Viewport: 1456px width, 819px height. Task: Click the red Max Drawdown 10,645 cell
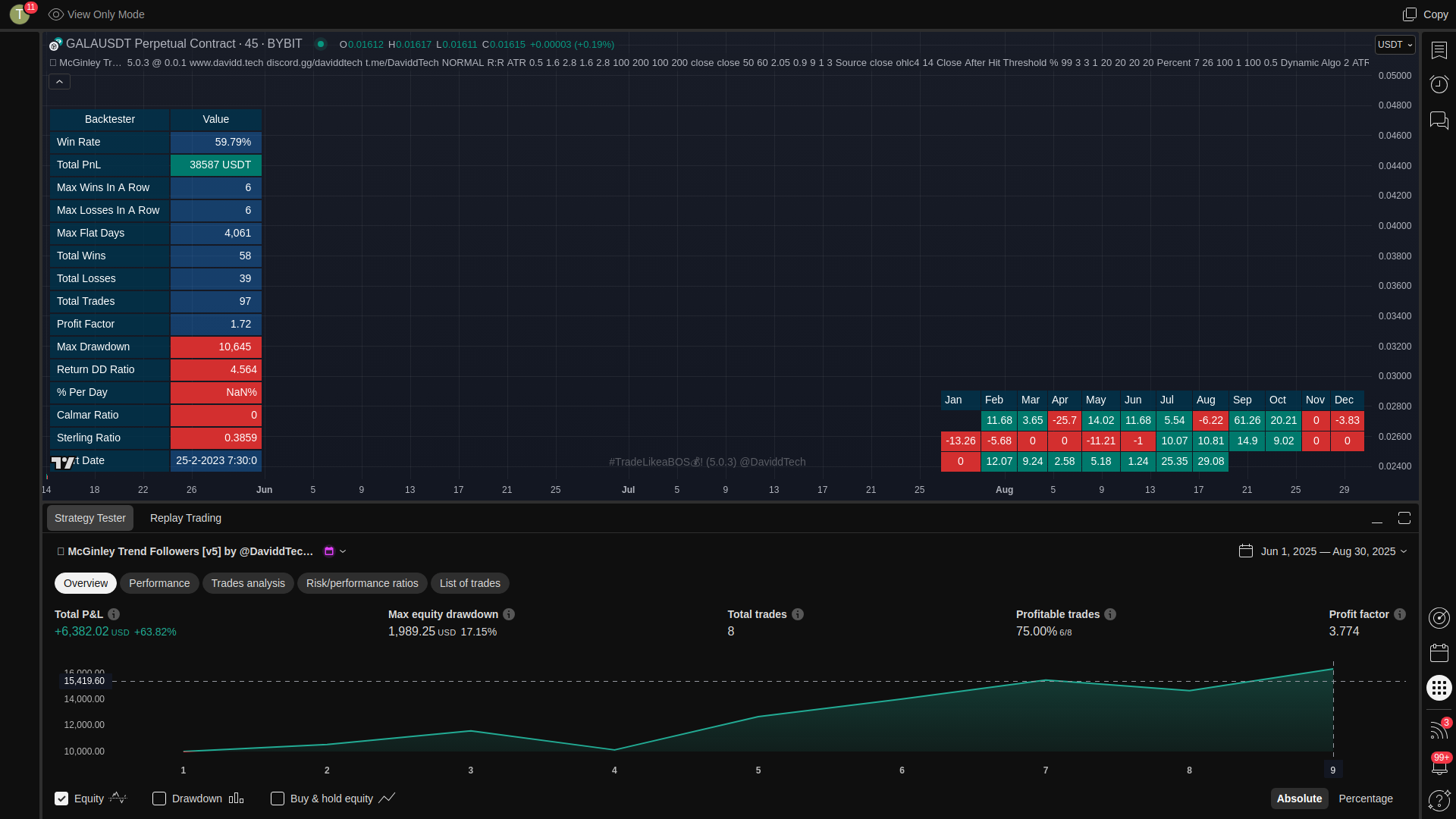coord(216,347)
